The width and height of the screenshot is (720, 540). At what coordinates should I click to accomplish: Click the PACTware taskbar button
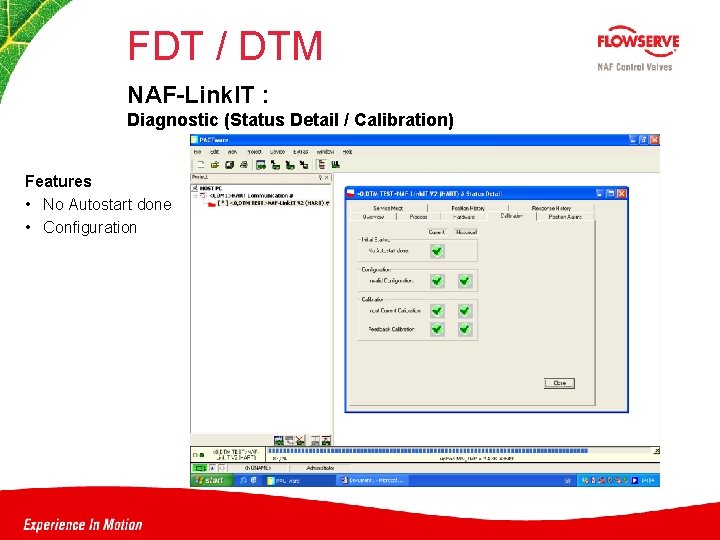pos(298,480)
